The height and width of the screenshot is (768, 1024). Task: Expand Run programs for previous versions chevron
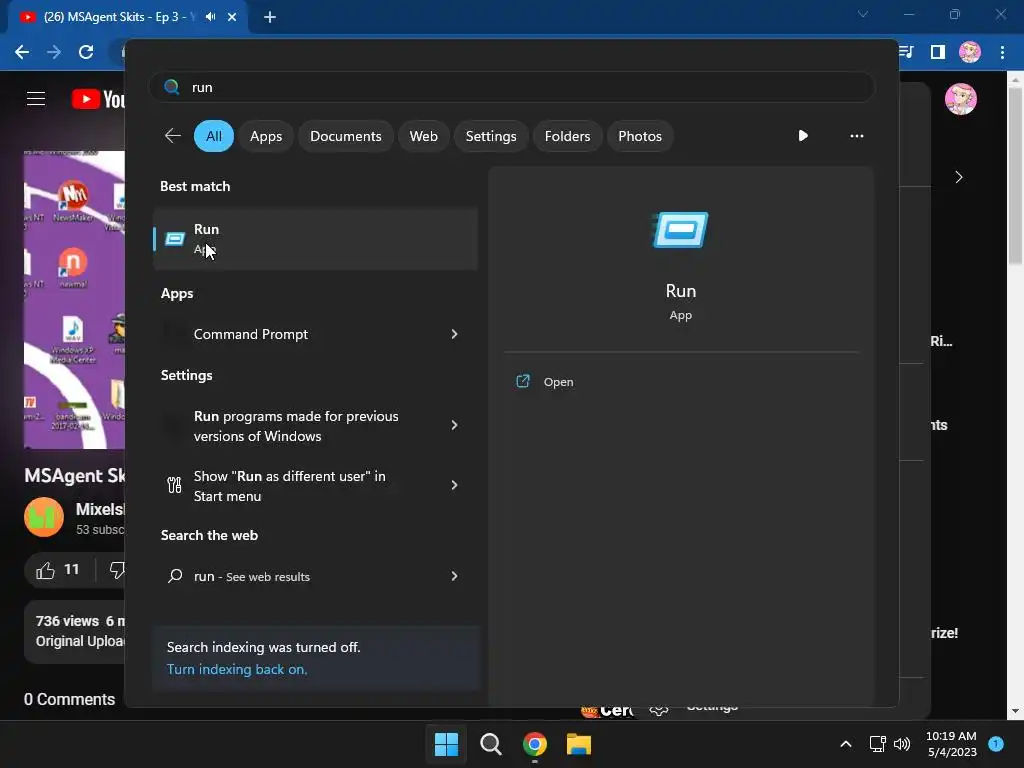point(454,425)
